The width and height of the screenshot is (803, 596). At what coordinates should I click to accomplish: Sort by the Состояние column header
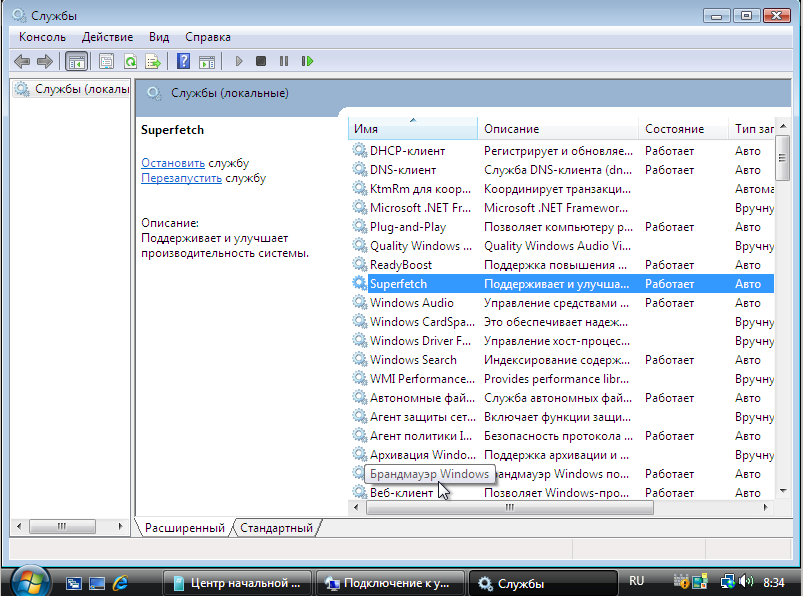coord(673,129)
